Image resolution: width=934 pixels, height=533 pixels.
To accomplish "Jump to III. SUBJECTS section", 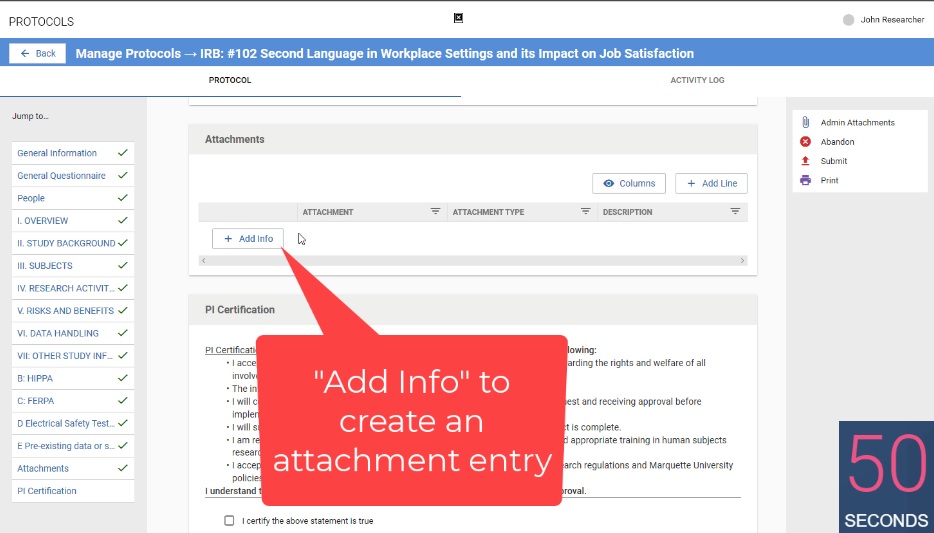I will coord(45,266).
